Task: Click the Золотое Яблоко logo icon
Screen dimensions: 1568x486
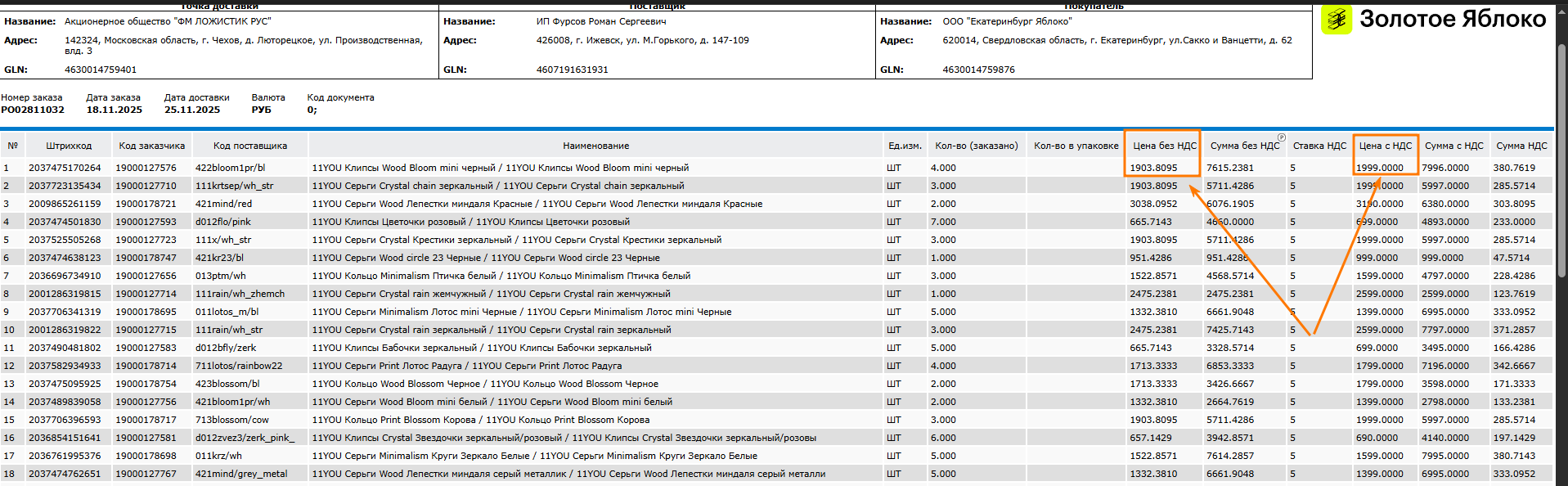Action: click(x=1337, y=20)
